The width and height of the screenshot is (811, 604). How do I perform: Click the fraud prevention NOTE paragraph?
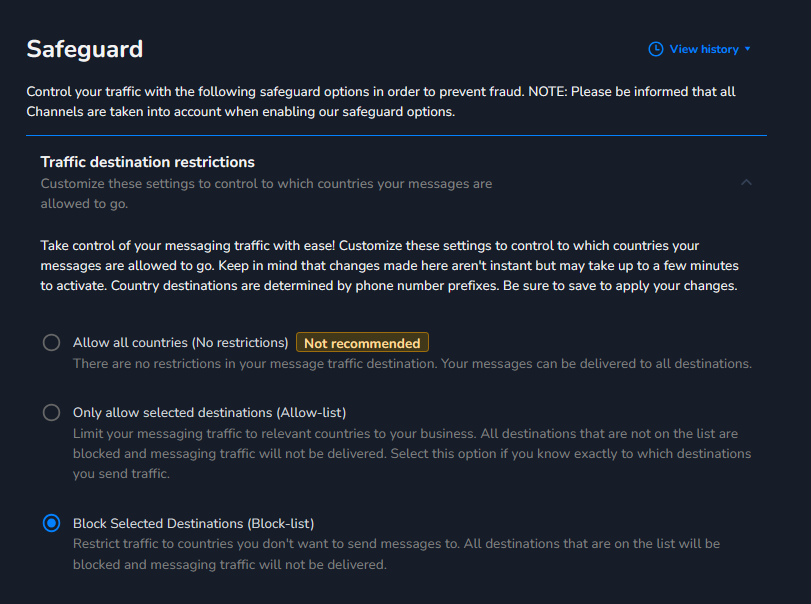point(381,101)
